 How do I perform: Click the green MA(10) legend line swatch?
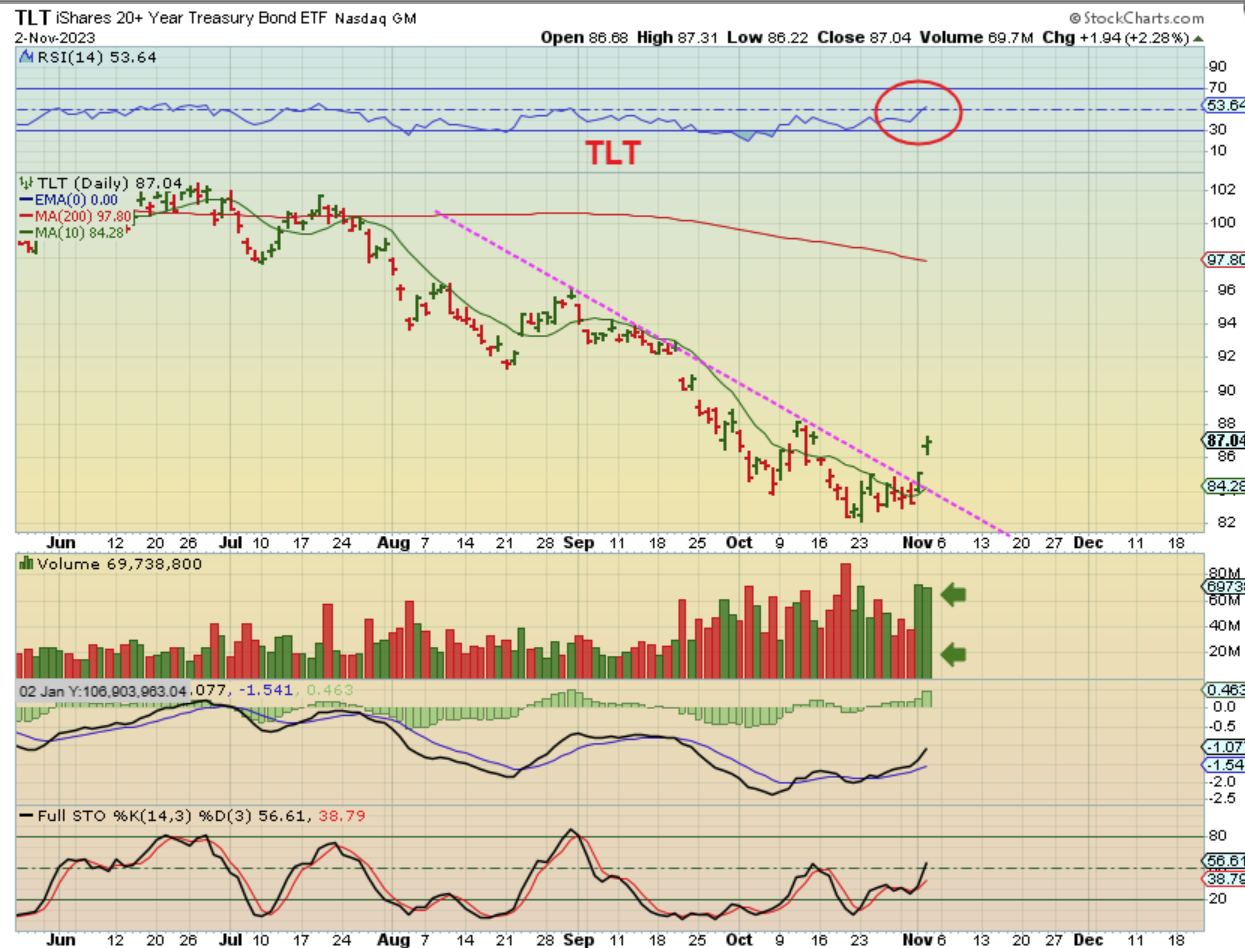[x=24, y=232]
